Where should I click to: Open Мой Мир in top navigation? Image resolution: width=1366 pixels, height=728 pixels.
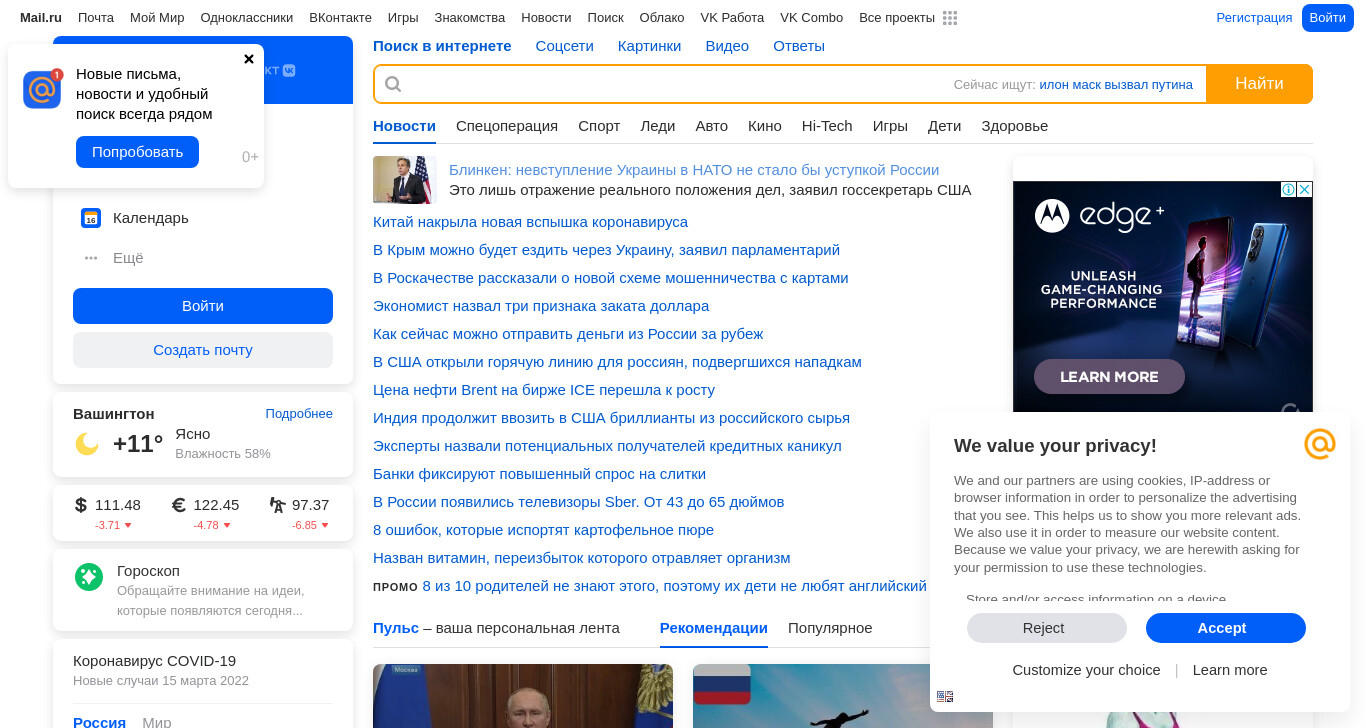(x=157, y=18)
